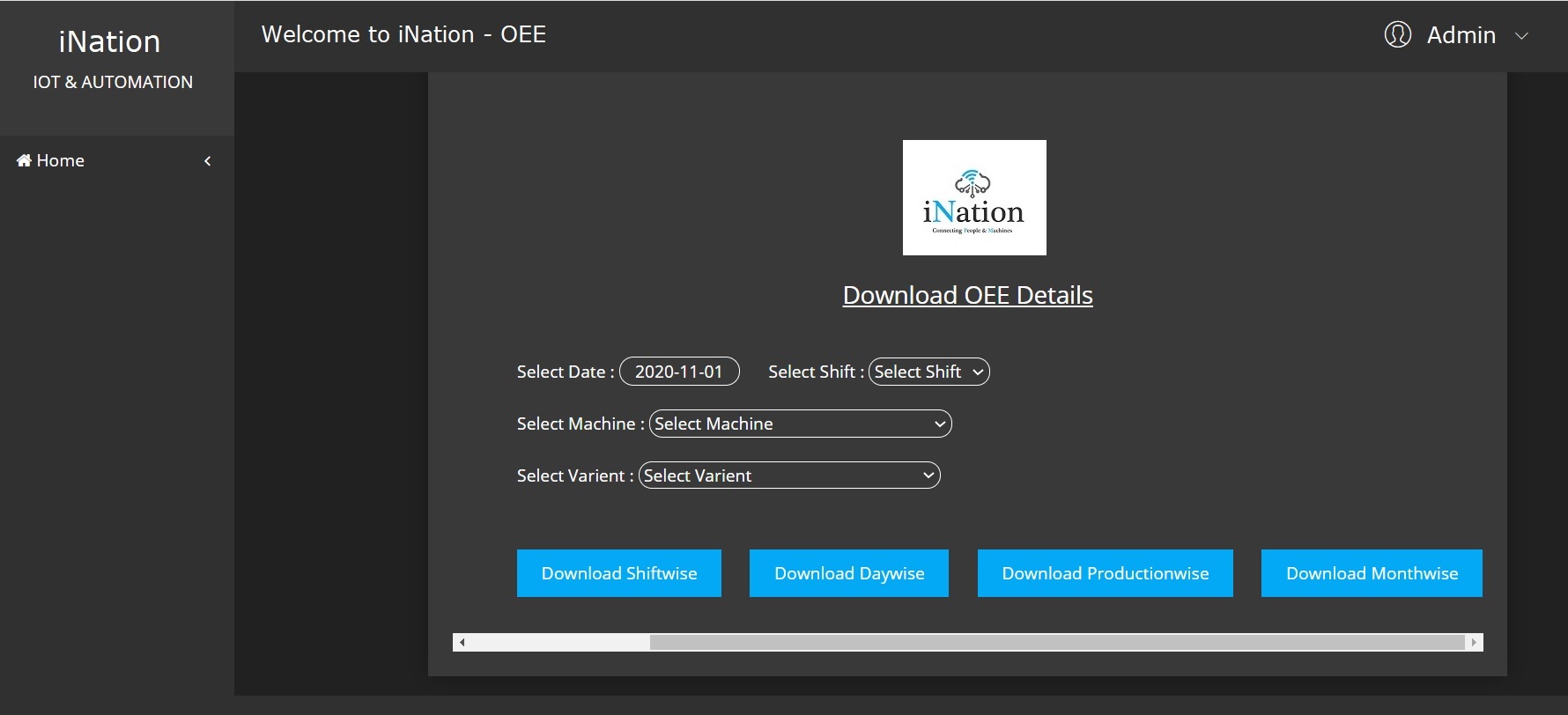Click the Select Date input field
1568x715 pixels.
[678, 372]
